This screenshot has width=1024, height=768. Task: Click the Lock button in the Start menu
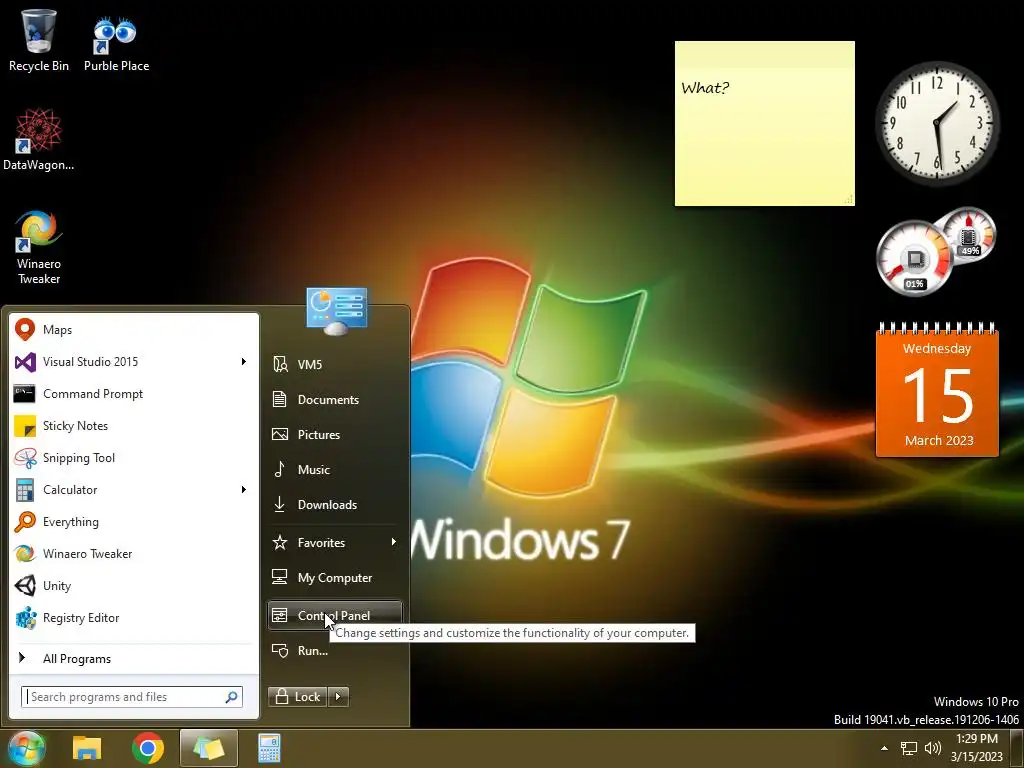click(x=298, y=697)
